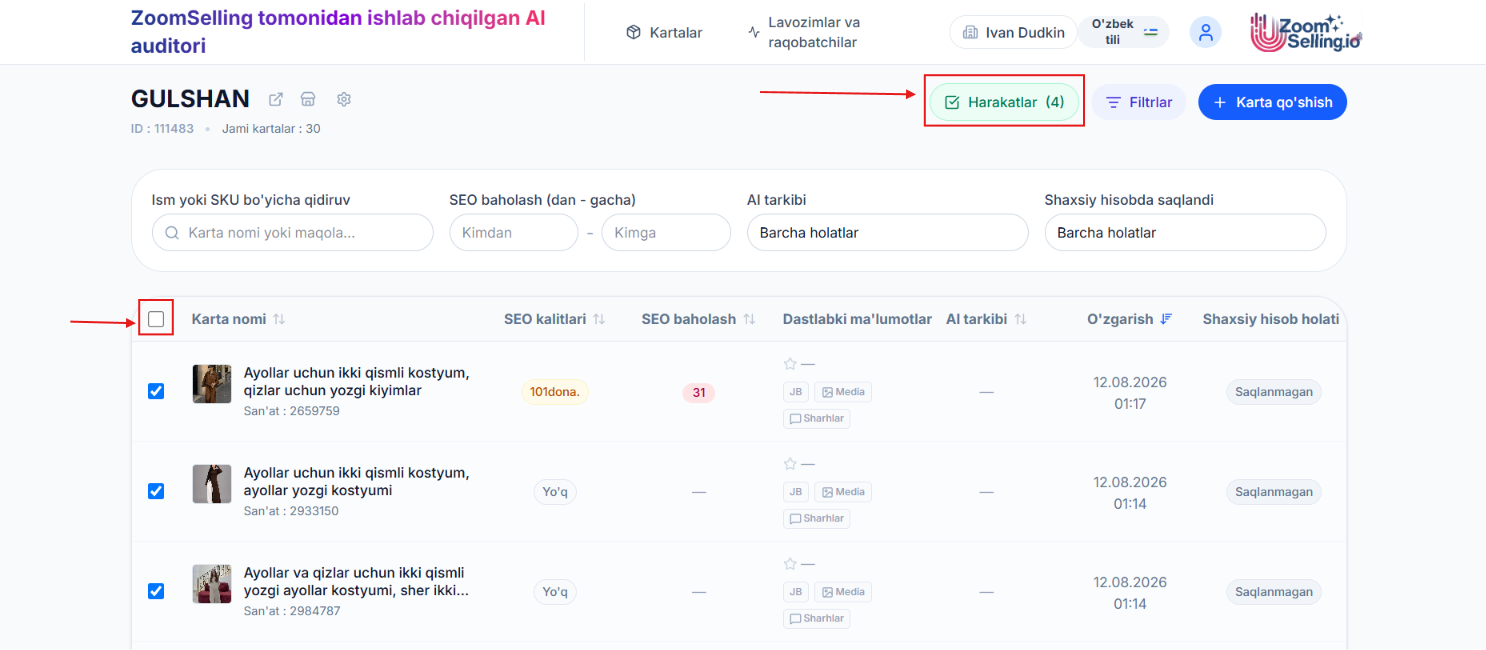Click the Karta qo'shish button

1272,102
